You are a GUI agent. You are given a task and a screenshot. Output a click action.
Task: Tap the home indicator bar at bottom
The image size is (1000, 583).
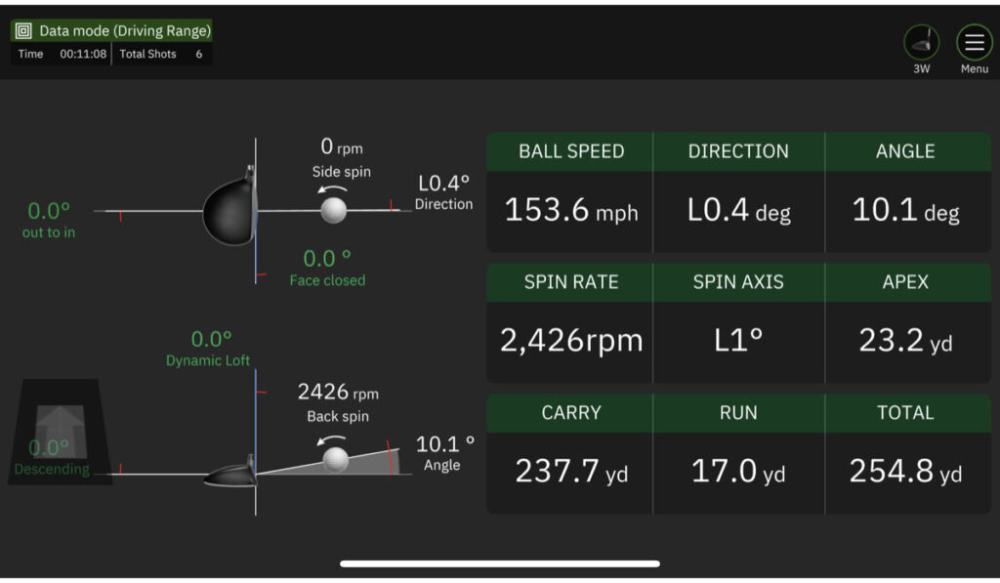click(500, 565)
